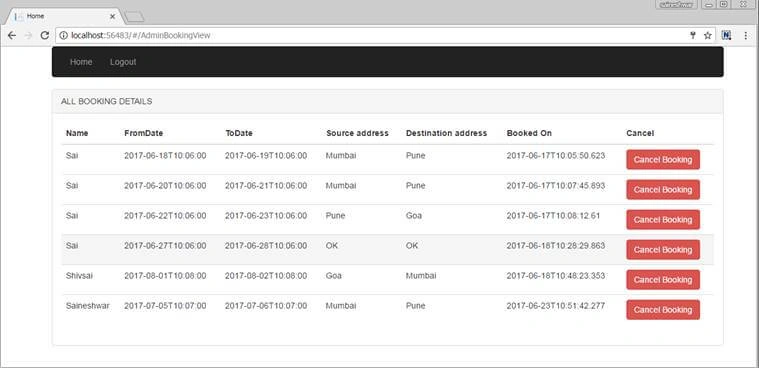Click Goa destination address cell
The height and width of the screenshot is (368, 759).
414,216
